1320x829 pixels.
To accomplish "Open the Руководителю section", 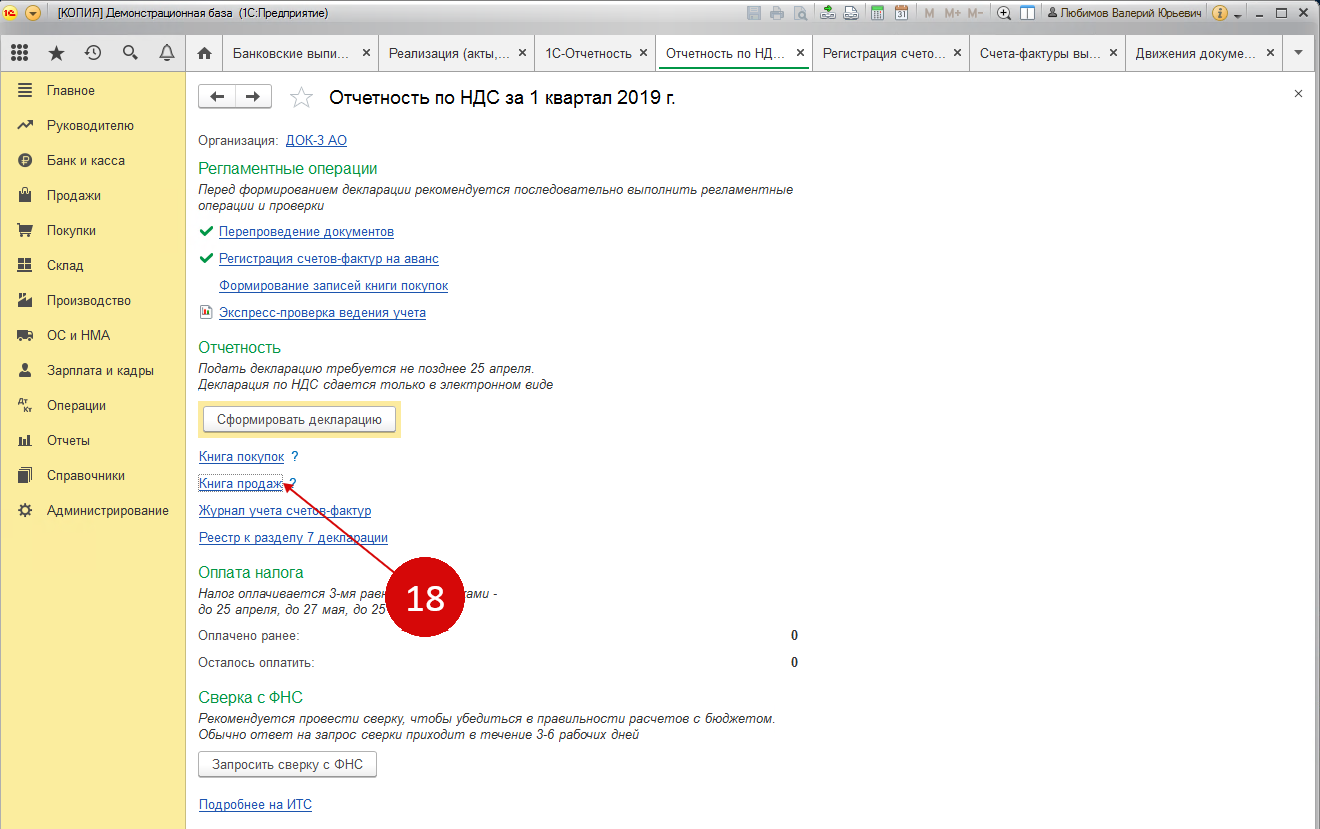I will tap(93, 126).
